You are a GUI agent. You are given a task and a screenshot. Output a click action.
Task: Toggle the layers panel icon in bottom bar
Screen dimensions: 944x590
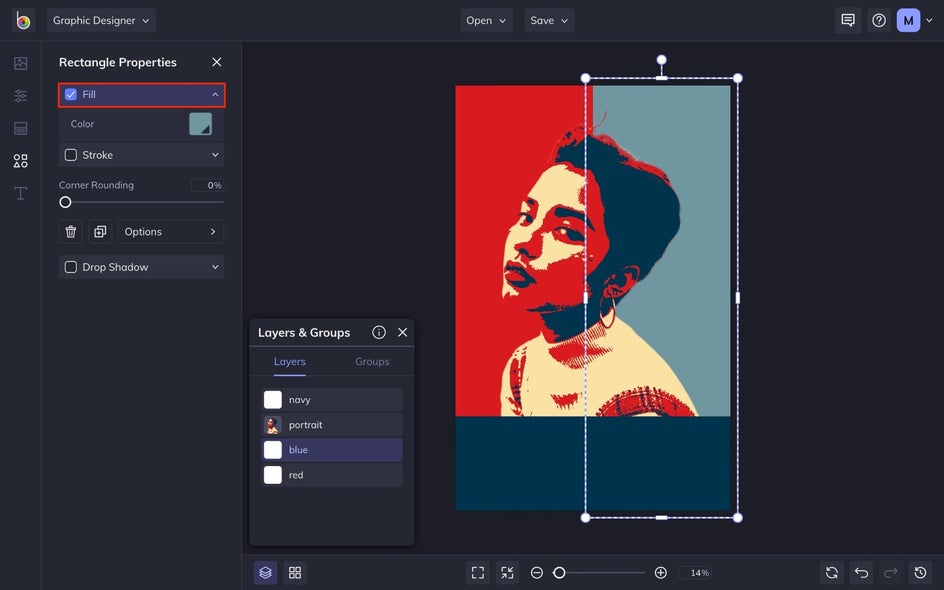pyautogui.click(x=265, y=573)
